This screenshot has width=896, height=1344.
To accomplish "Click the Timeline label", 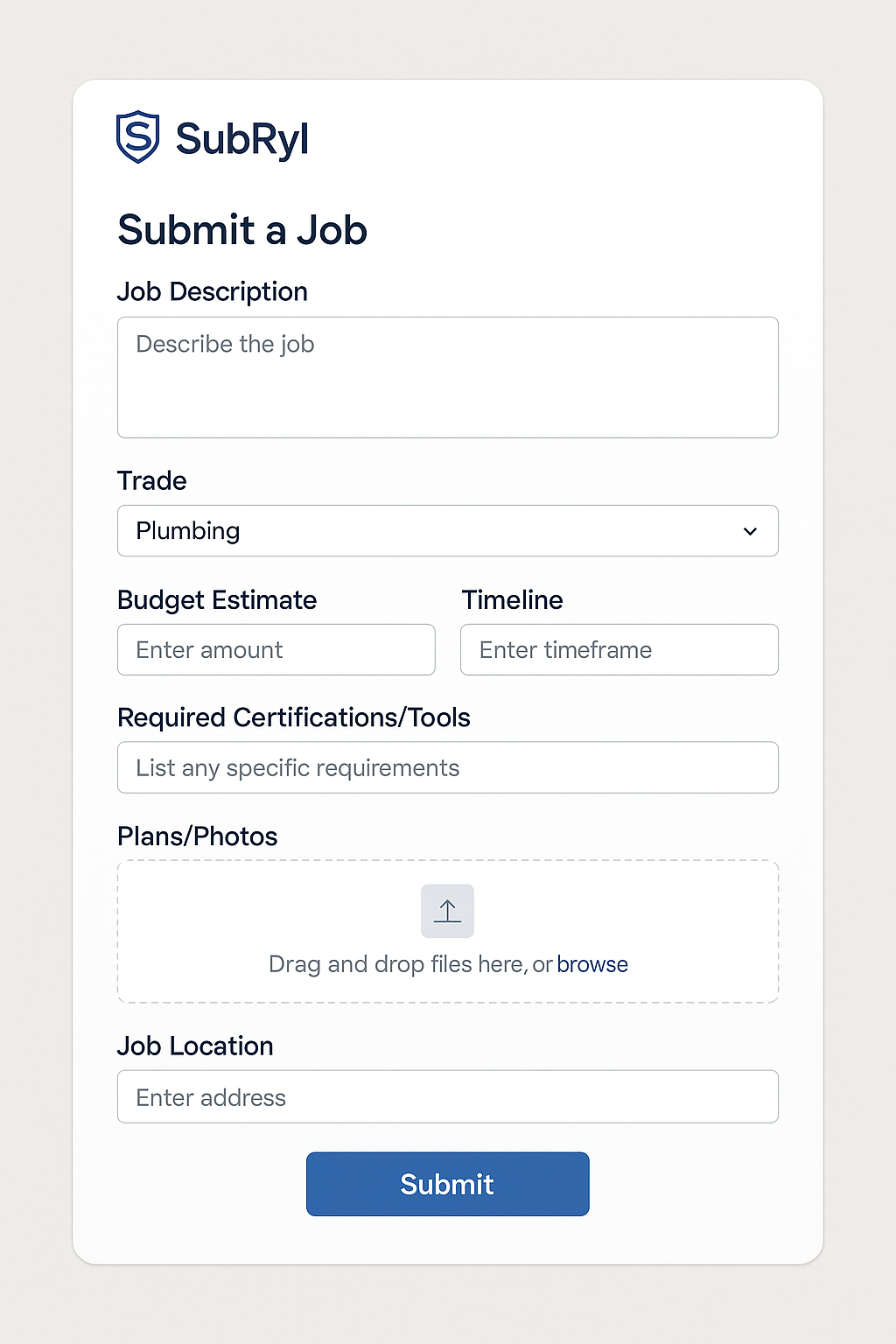I will click(x=512, y=600).
